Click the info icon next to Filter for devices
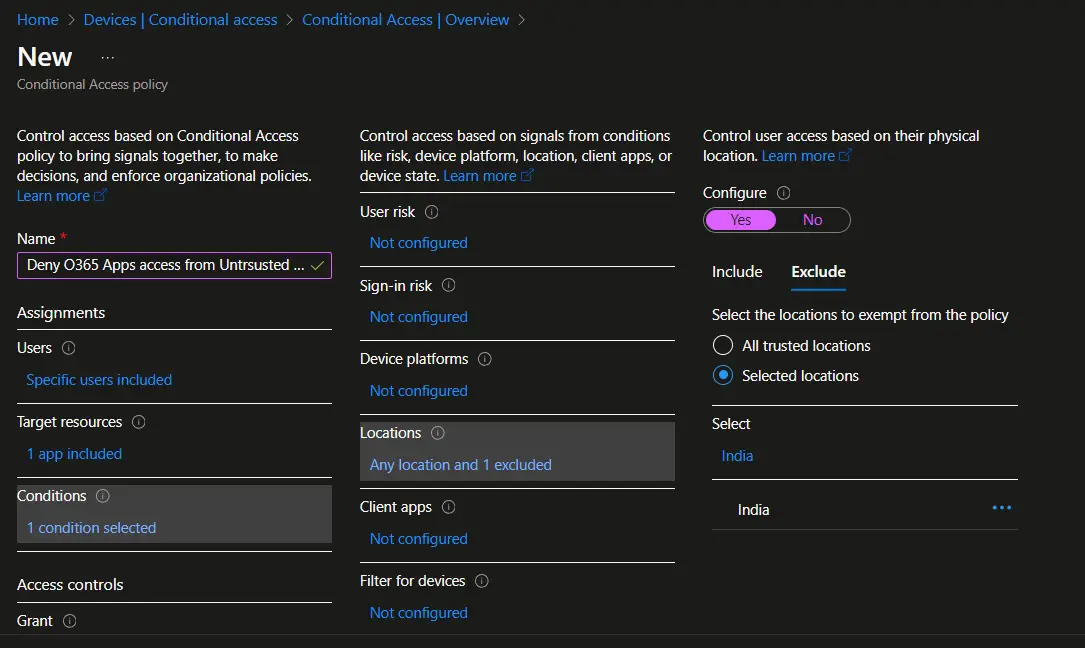Screen dimensions: 1085x648 [x=481, y=581]
